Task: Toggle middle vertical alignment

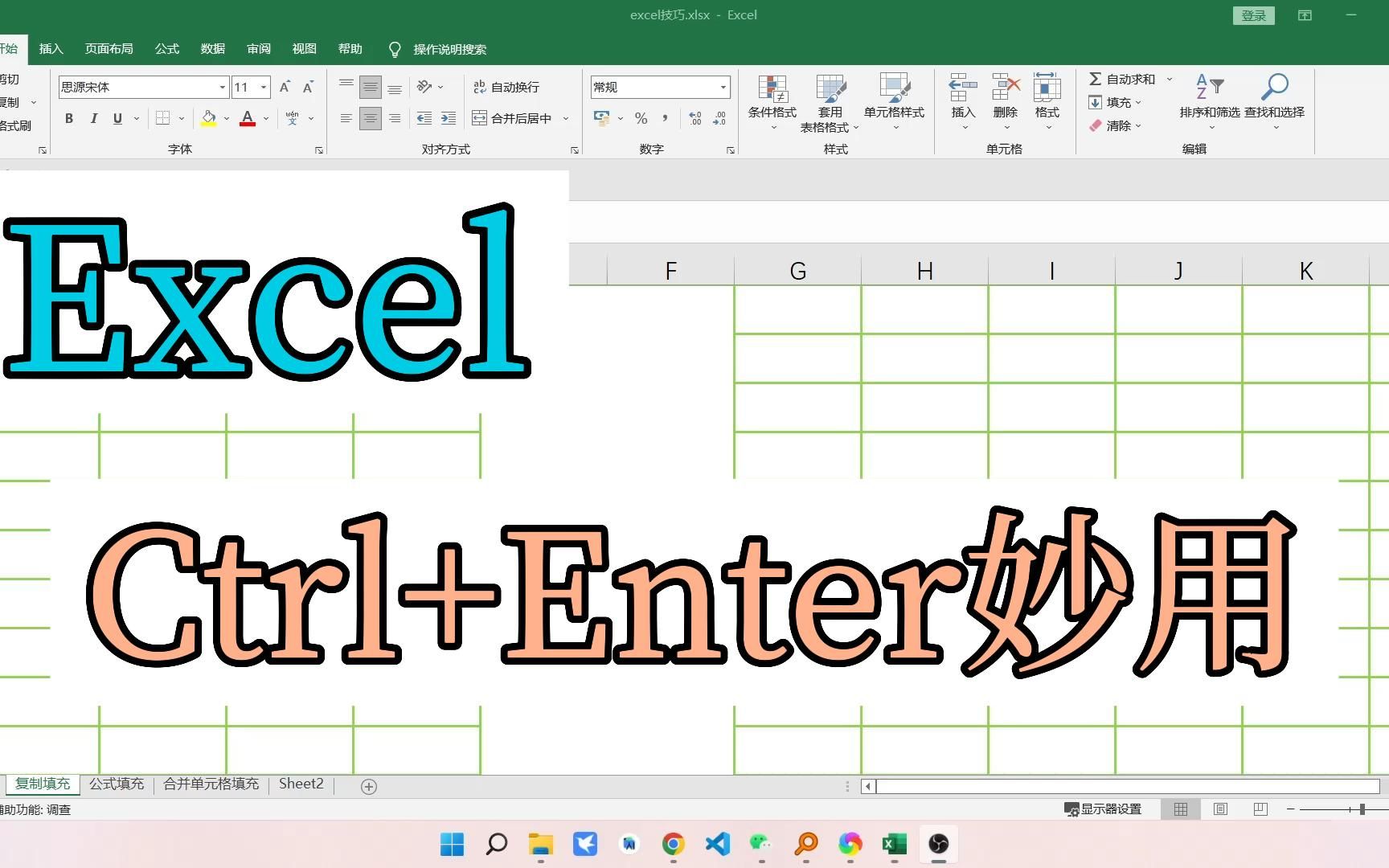Action: (370, 87)
